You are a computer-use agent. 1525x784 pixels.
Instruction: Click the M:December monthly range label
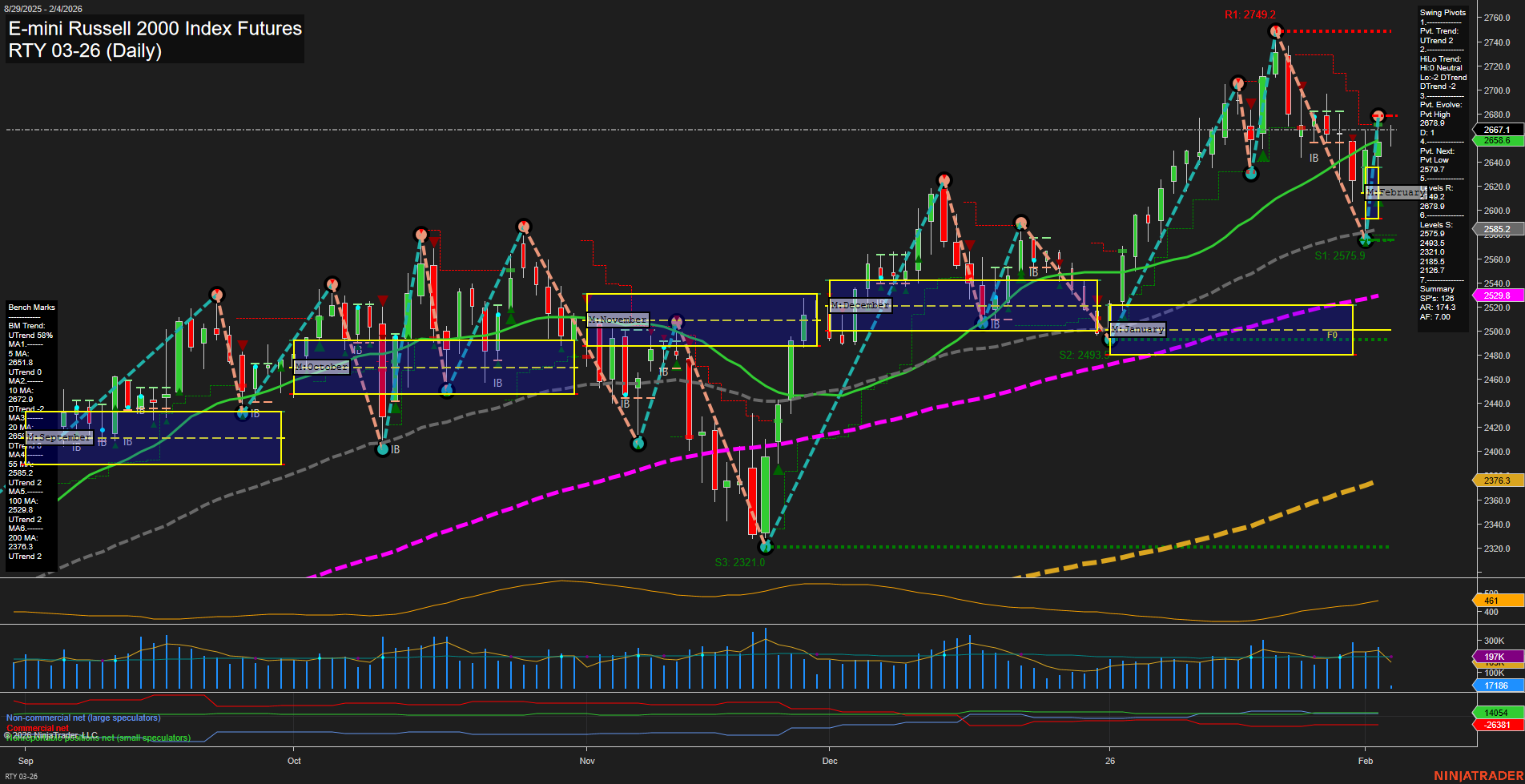pos(860,304)
